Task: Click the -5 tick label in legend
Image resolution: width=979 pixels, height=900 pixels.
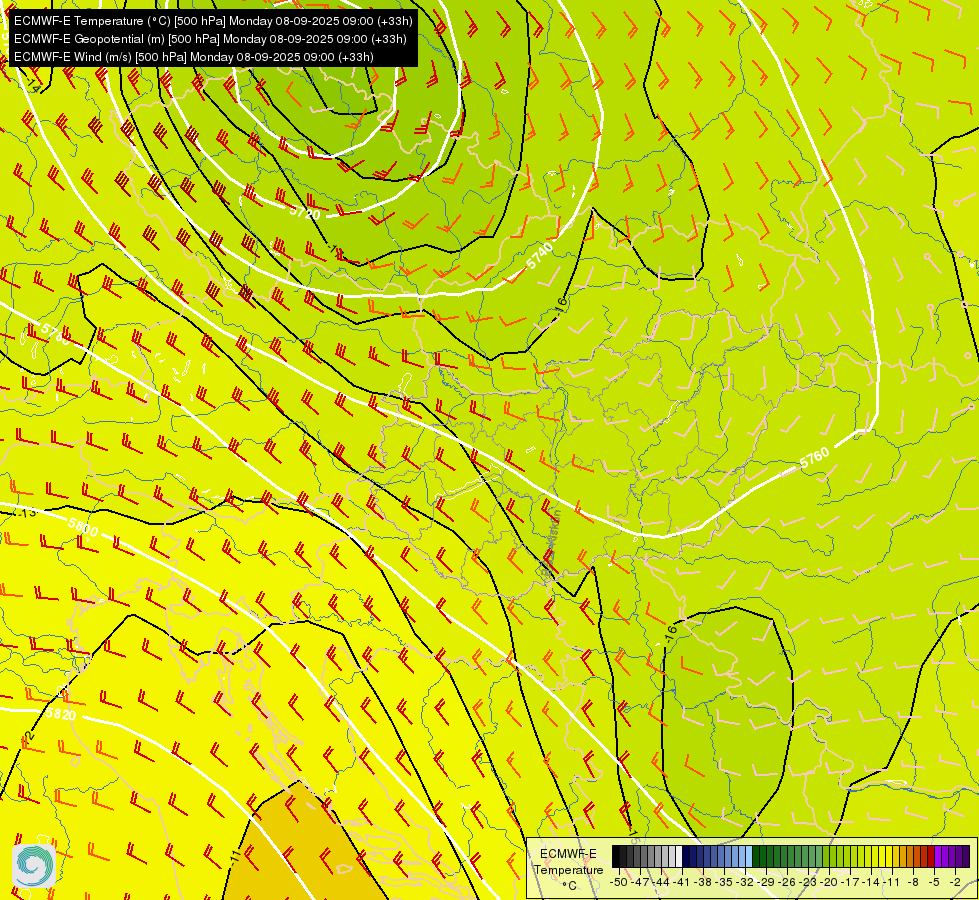Action: coord(934,883)
